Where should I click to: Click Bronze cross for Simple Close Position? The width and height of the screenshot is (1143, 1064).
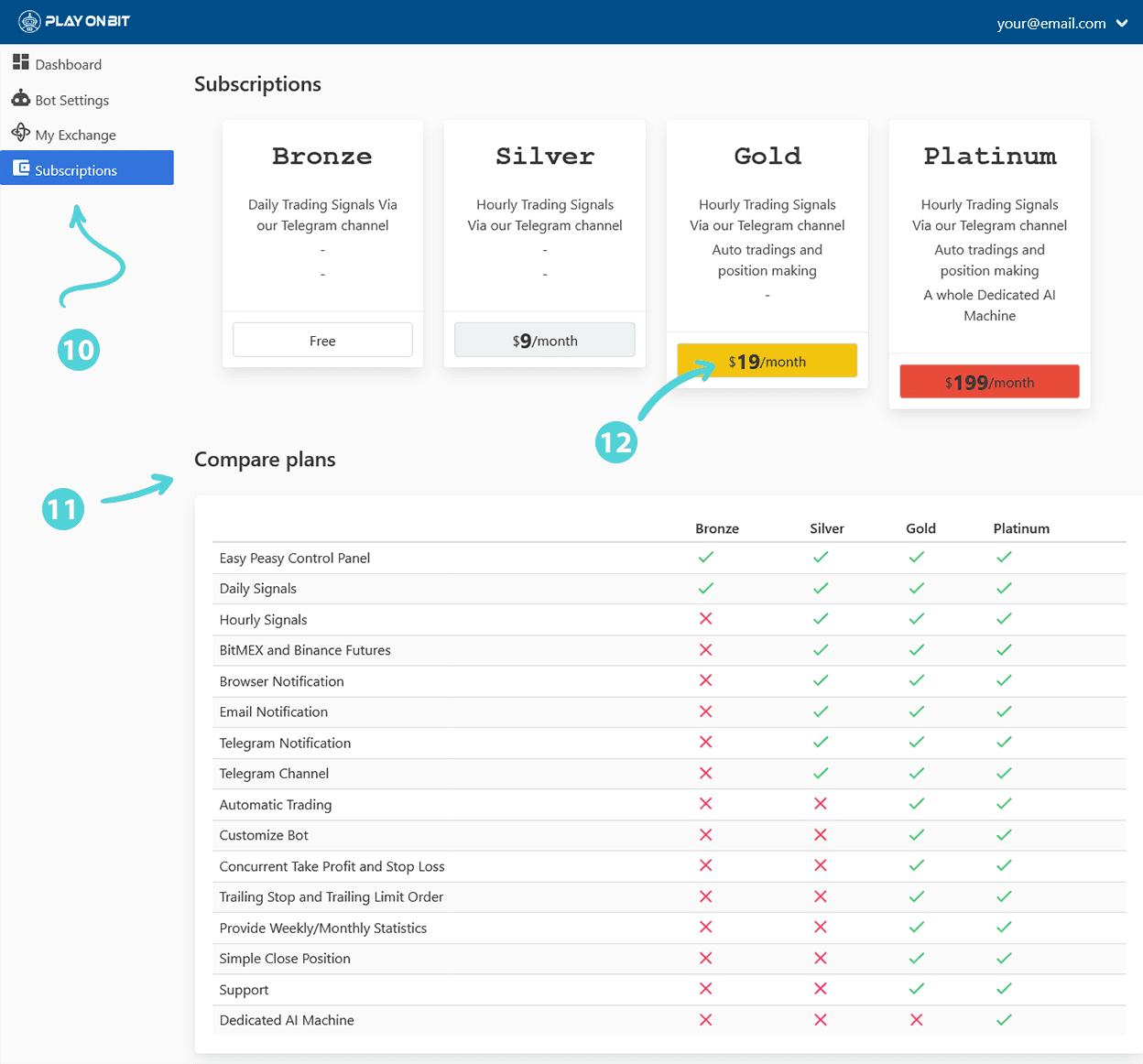pos(706,958)
